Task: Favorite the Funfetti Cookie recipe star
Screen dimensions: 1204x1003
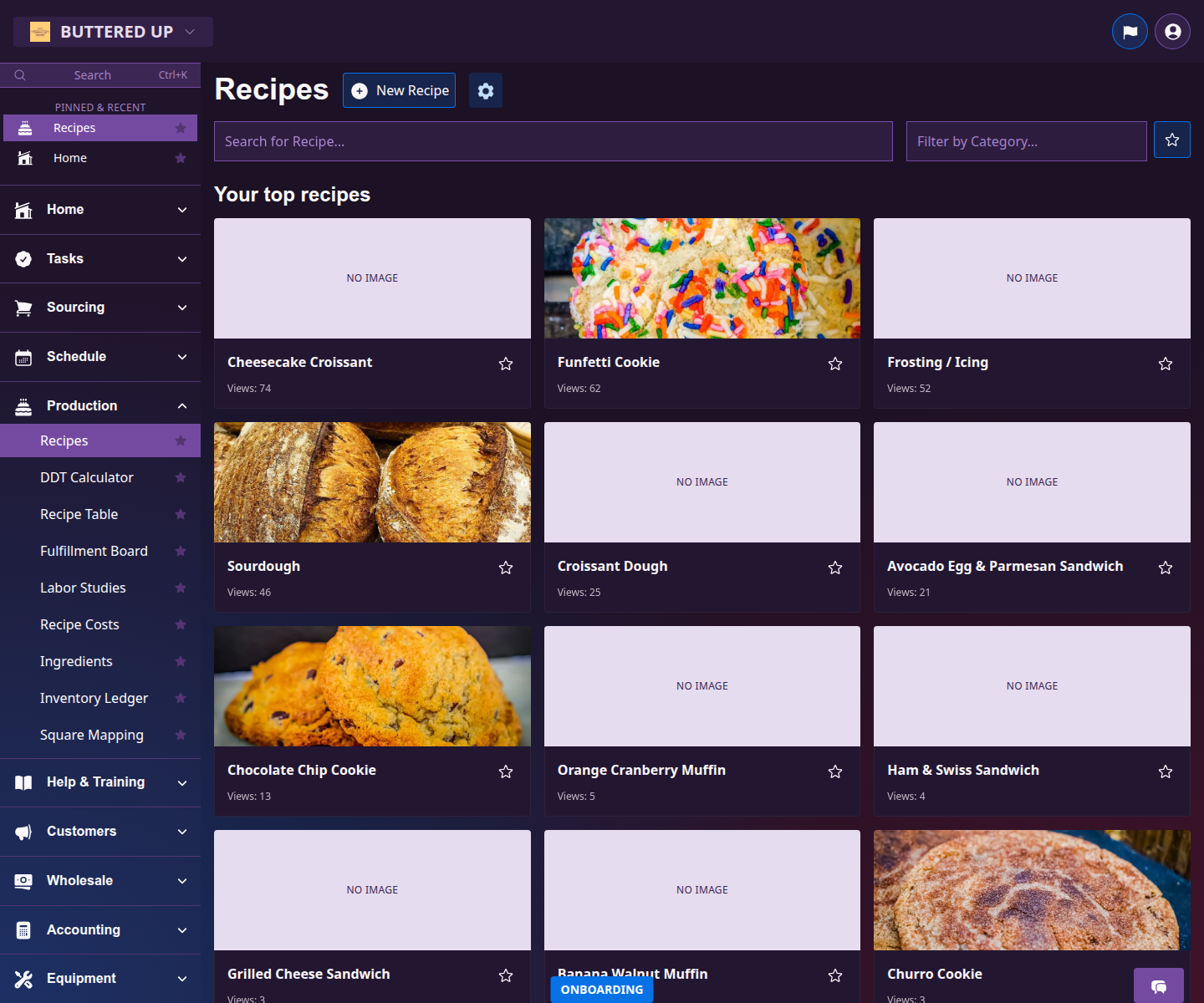Action: click(x=835, y=364)
